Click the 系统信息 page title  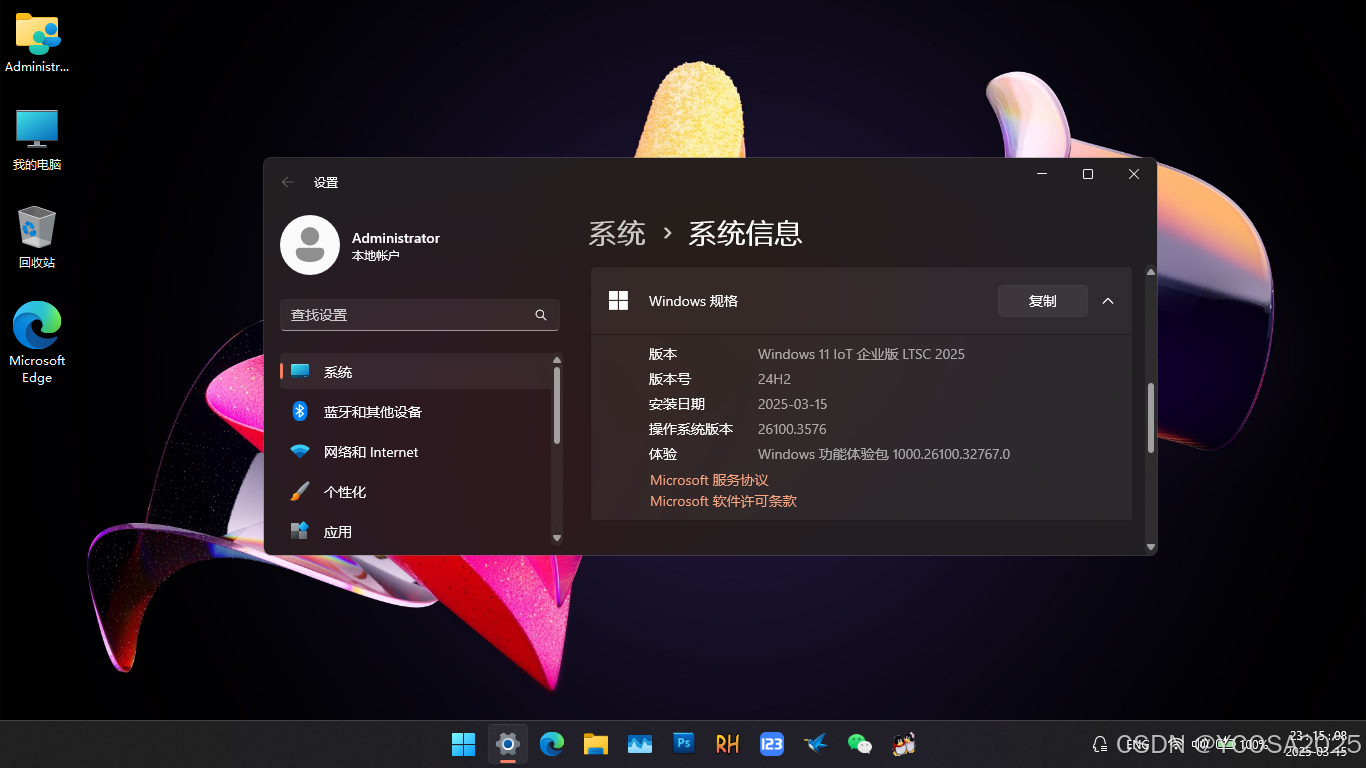pos(745,233)
